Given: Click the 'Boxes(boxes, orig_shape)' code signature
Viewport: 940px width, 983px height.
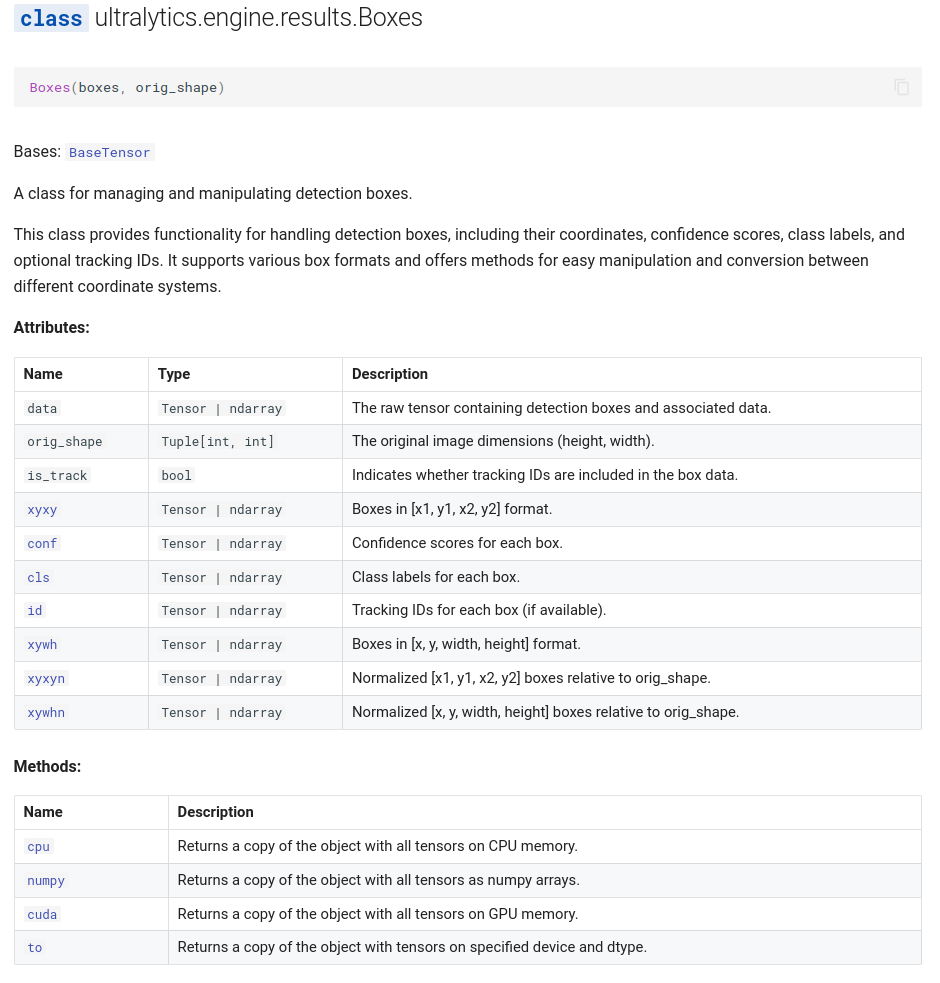Looking at the screenshot, I should point(127,87).
